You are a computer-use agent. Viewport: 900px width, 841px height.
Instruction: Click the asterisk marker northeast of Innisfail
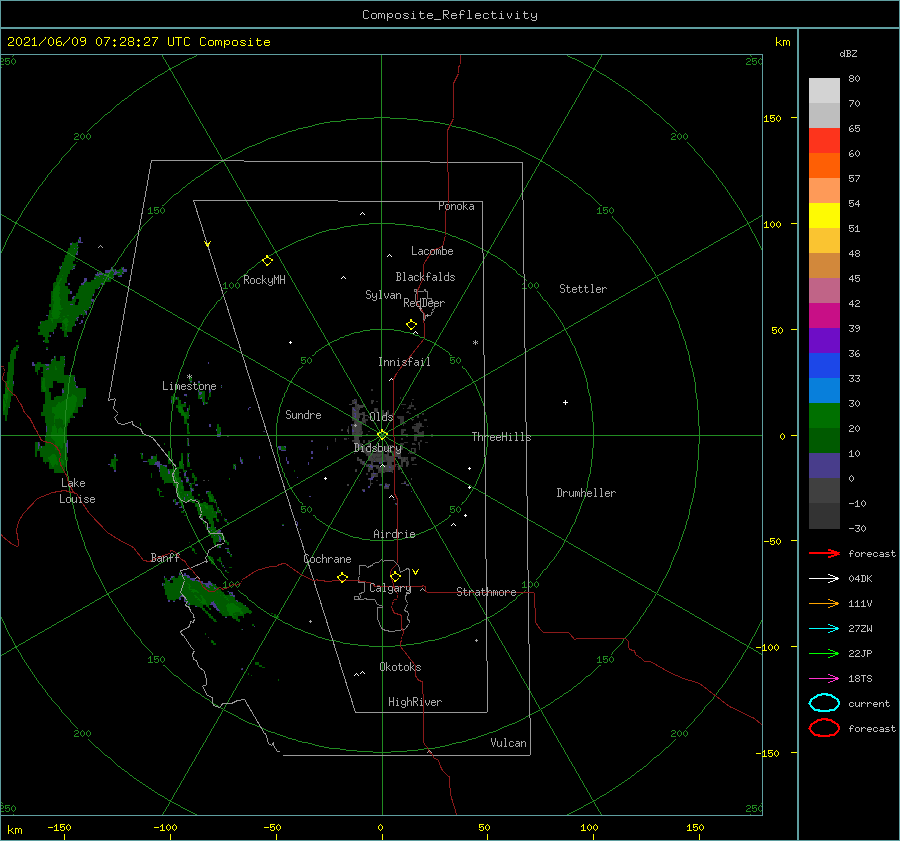point(475,343)
